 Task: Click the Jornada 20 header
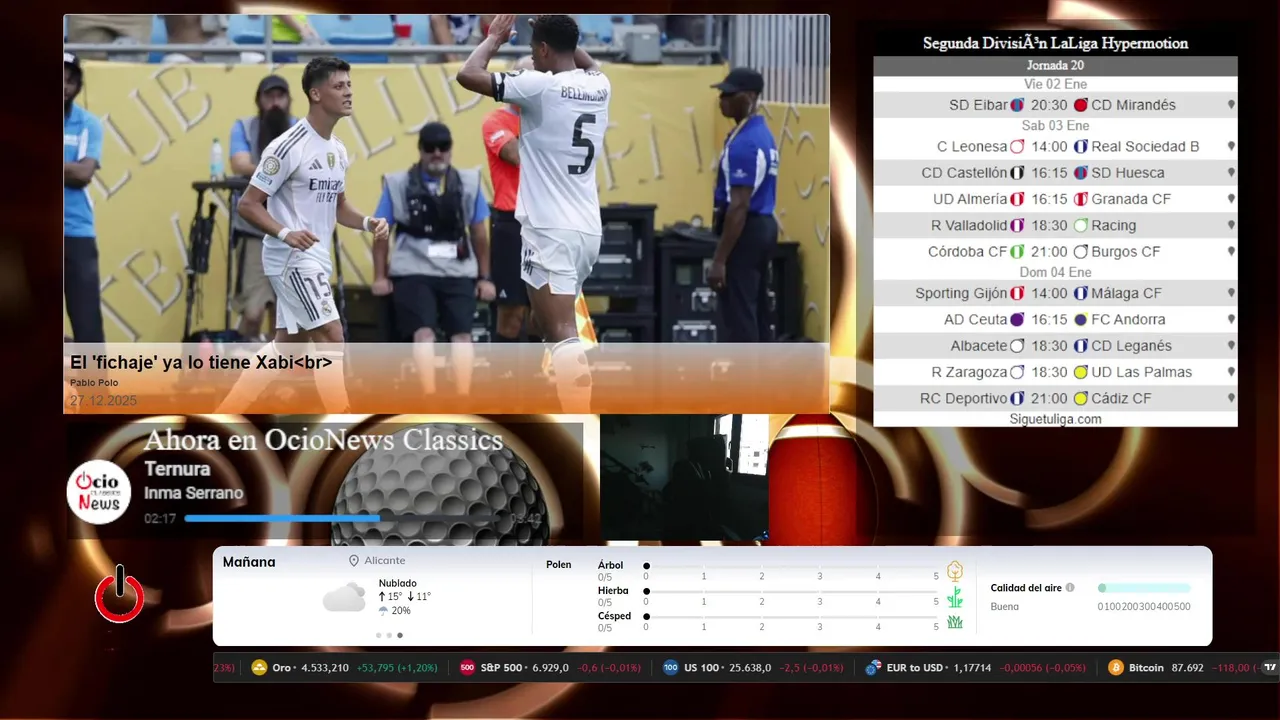coord(1055,66)
